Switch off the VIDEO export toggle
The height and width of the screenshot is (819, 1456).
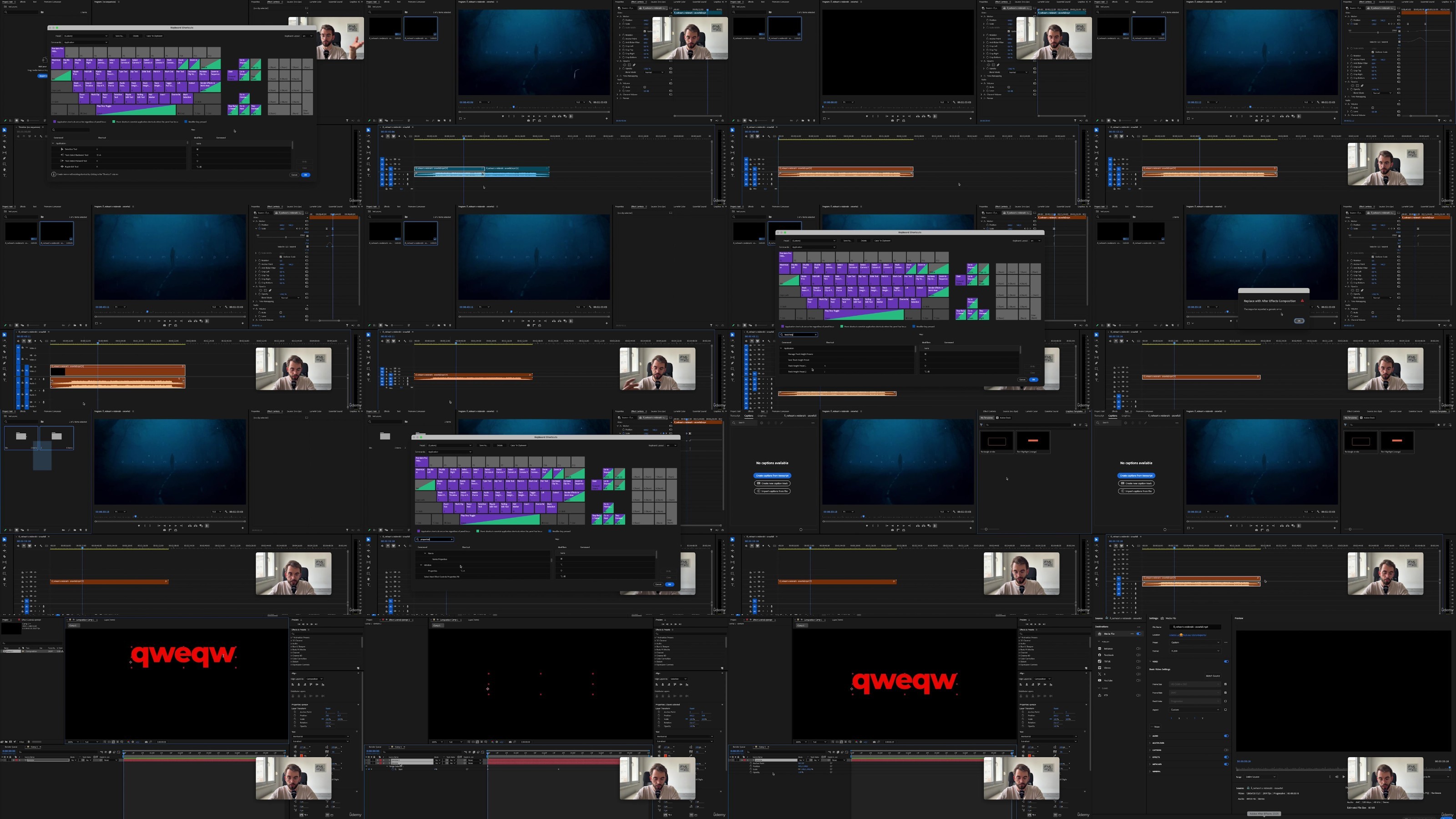[1227, 662]
